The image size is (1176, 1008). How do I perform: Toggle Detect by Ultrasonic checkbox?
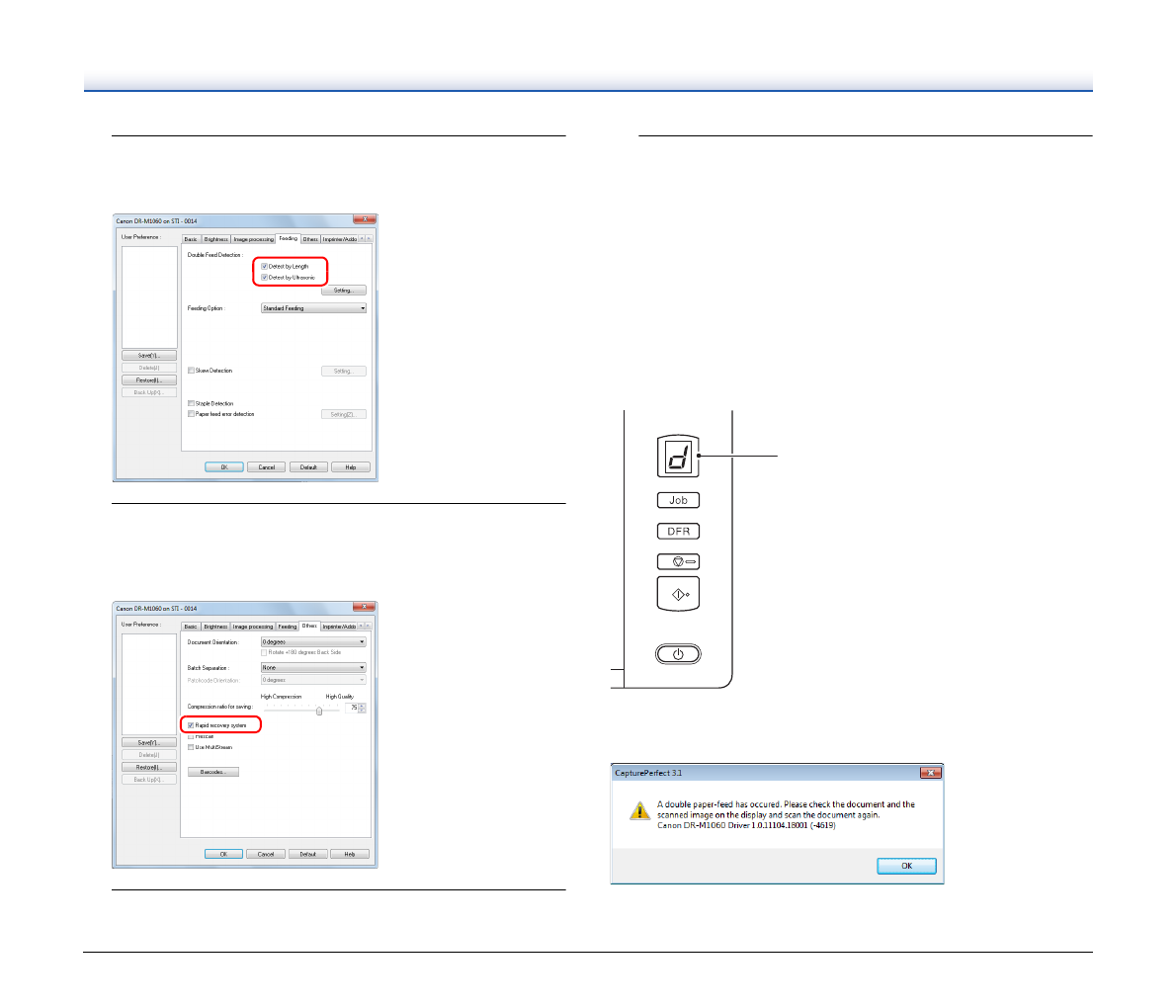(265, 278)
